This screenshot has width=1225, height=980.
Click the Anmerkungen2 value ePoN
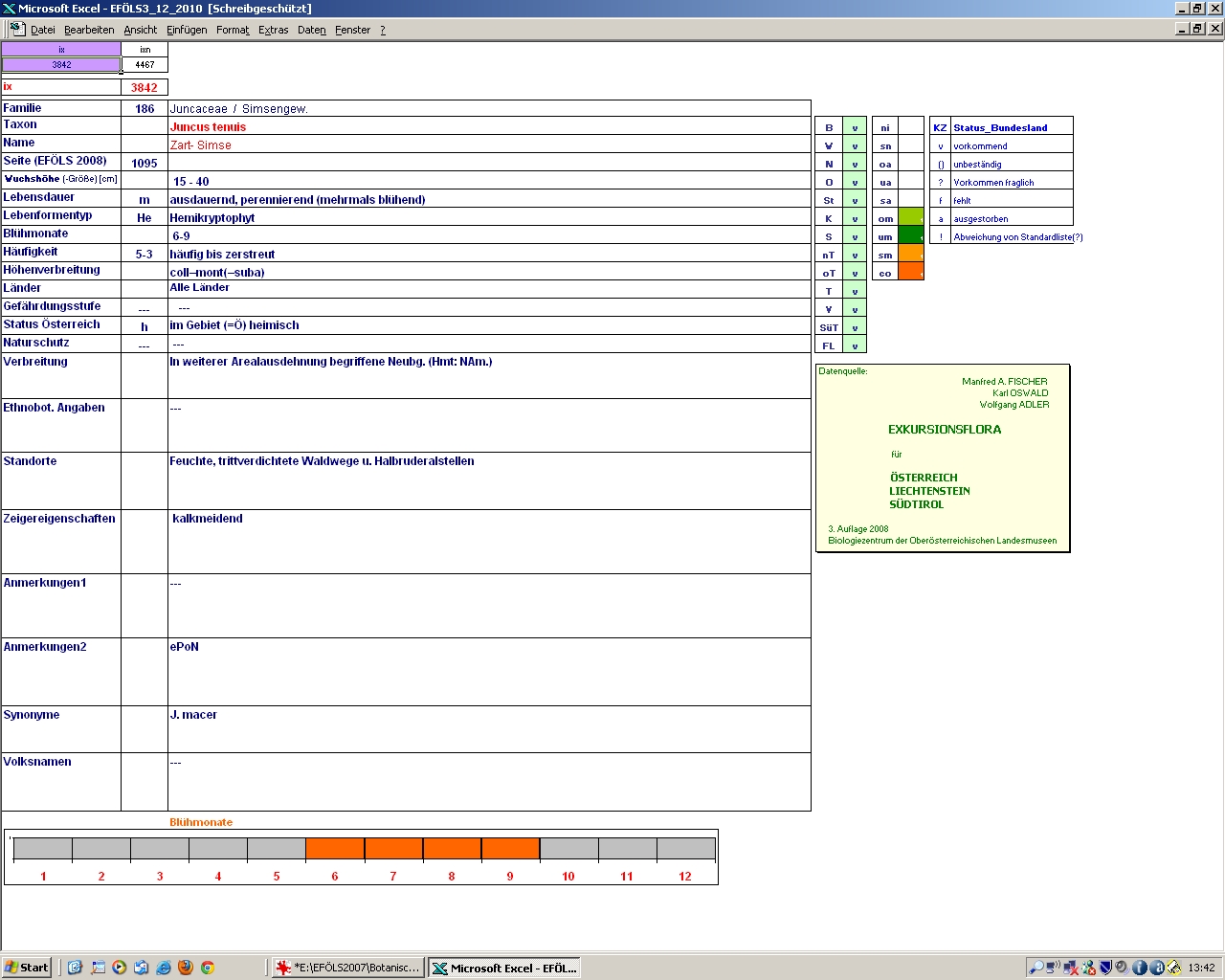pos(184,647)
